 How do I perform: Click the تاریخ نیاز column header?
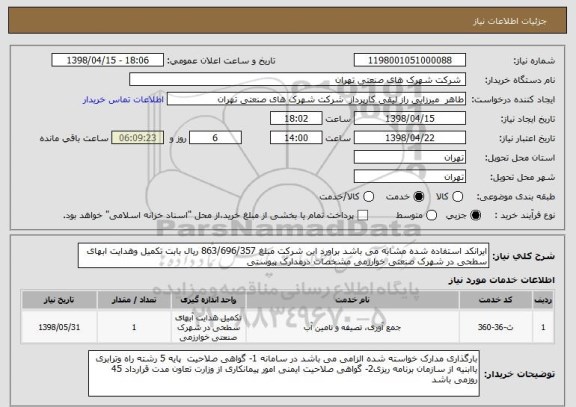click(59, 300)
